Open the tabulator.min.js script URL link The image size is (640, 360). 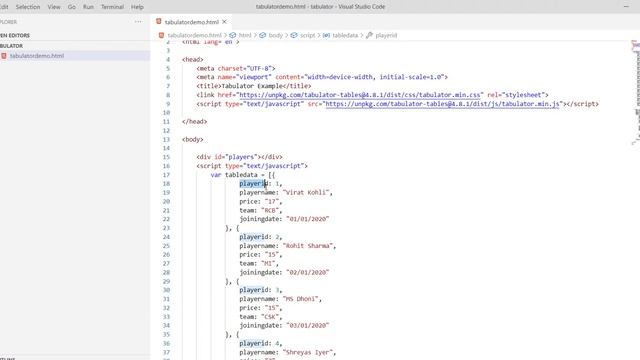tap(442, 104)
